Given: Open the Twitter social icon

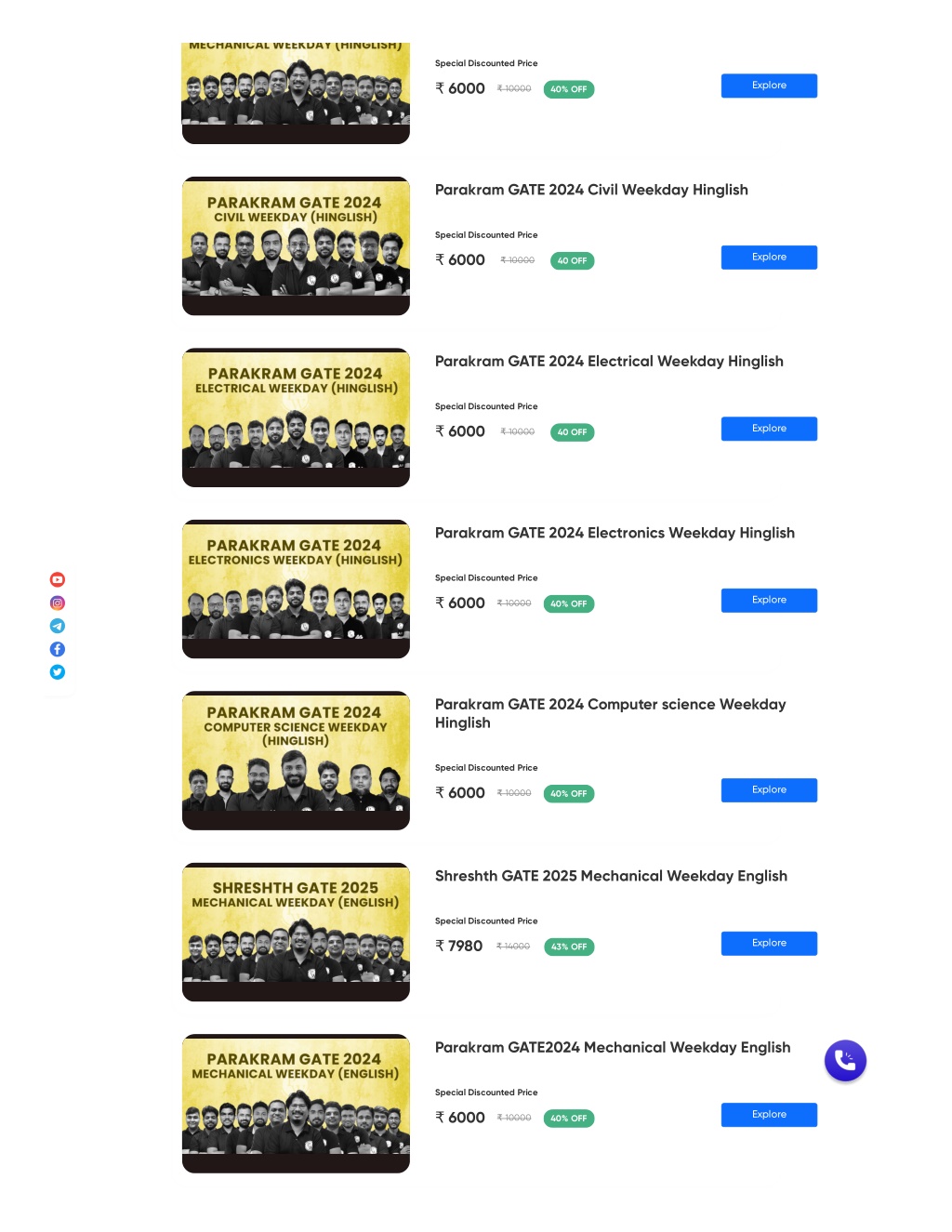Looking at the screenshot, I should 58,672.
